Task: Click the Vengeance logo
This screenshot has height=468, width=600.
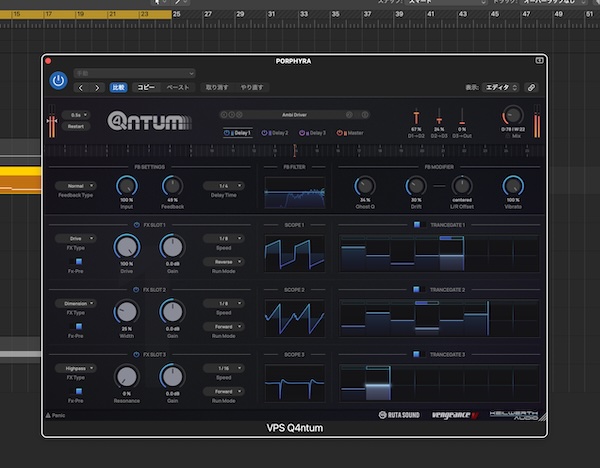Action: coord(455,415)
